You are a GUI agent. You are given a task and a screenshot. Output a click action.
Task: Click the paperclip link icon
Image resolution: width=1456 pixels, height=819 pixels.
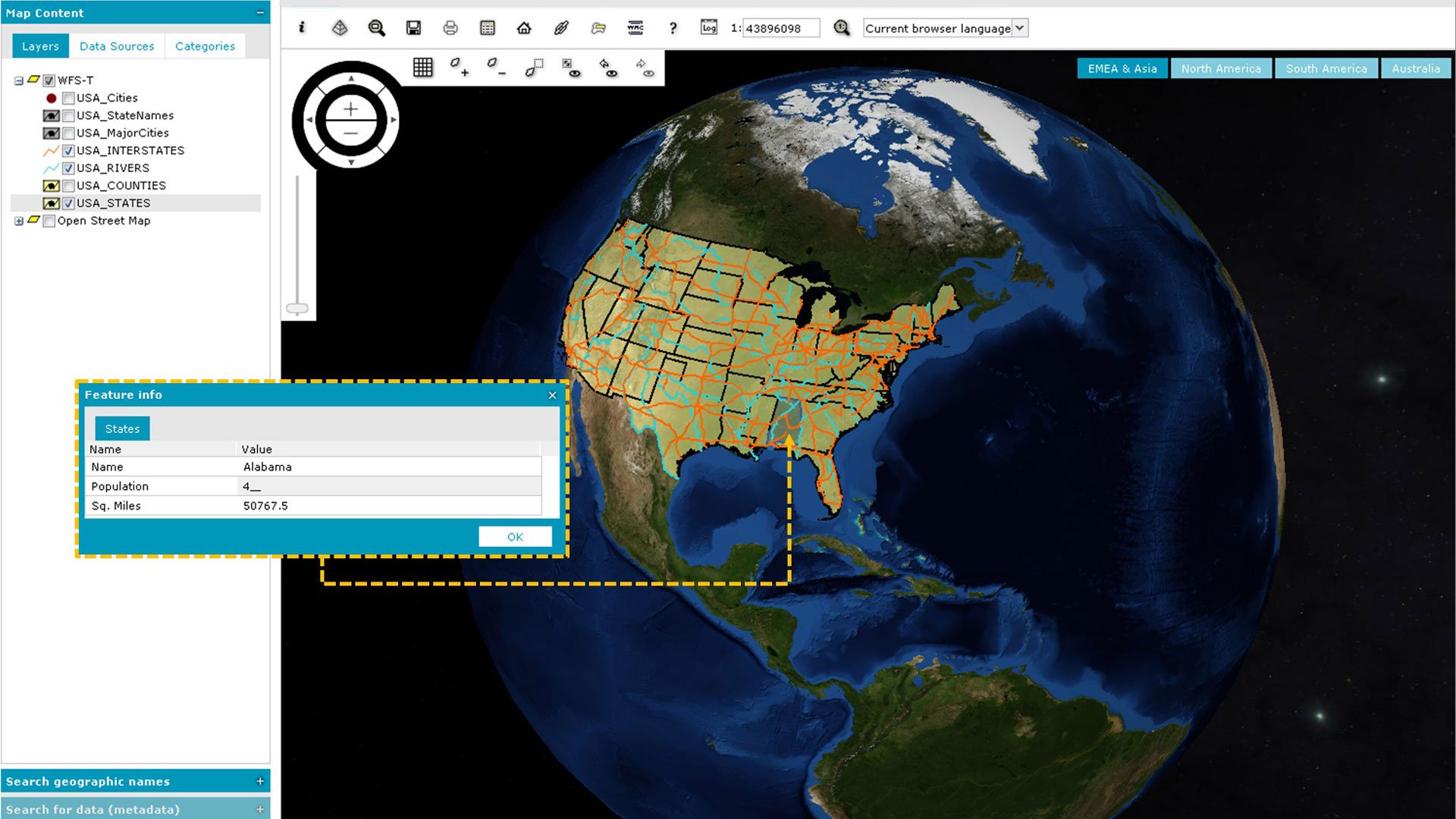point(561,28)
